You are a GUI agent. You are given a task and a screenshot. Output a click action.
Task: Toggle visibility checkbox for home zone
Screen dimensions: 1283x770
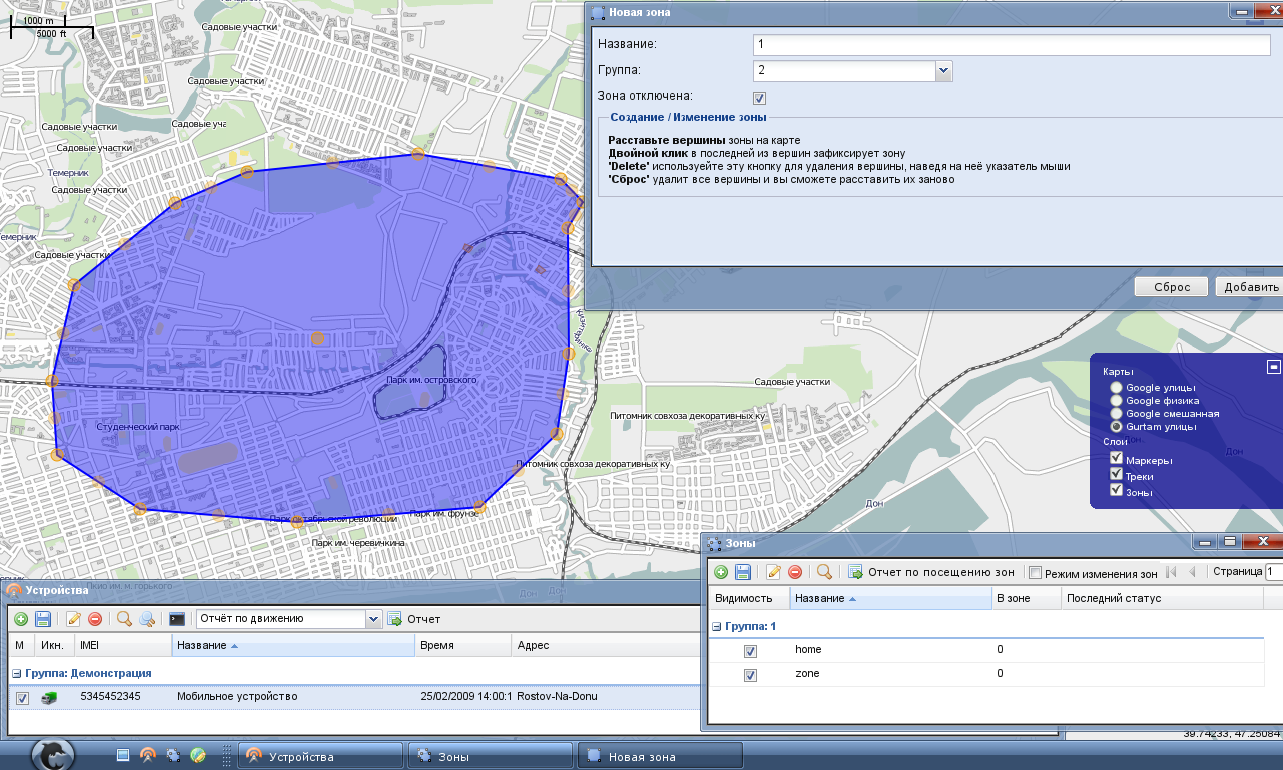click(750, 651)
